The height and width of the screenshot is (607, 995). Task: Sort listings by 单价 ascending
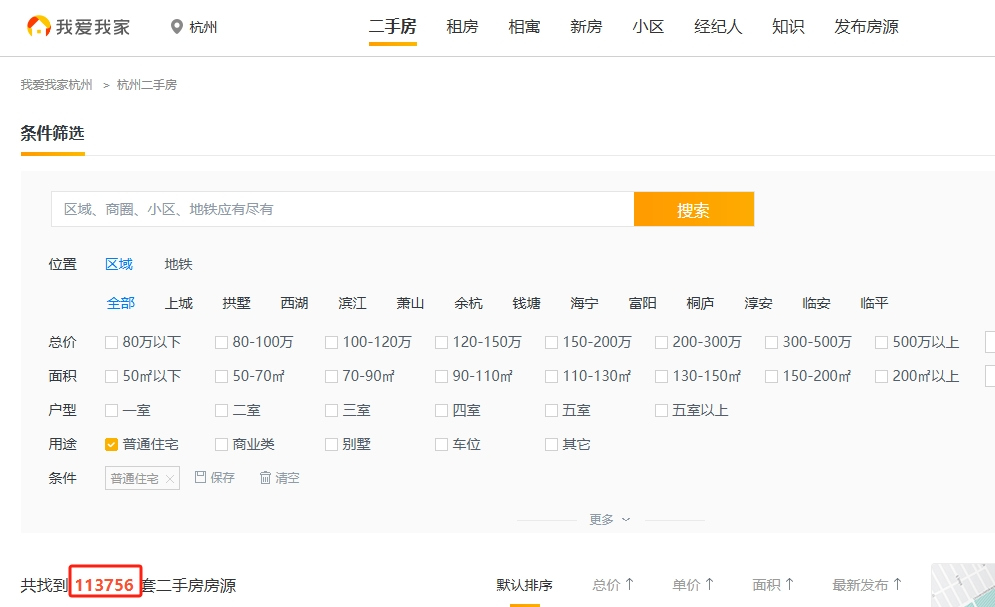pyautogui.click(x=693, y=585)
